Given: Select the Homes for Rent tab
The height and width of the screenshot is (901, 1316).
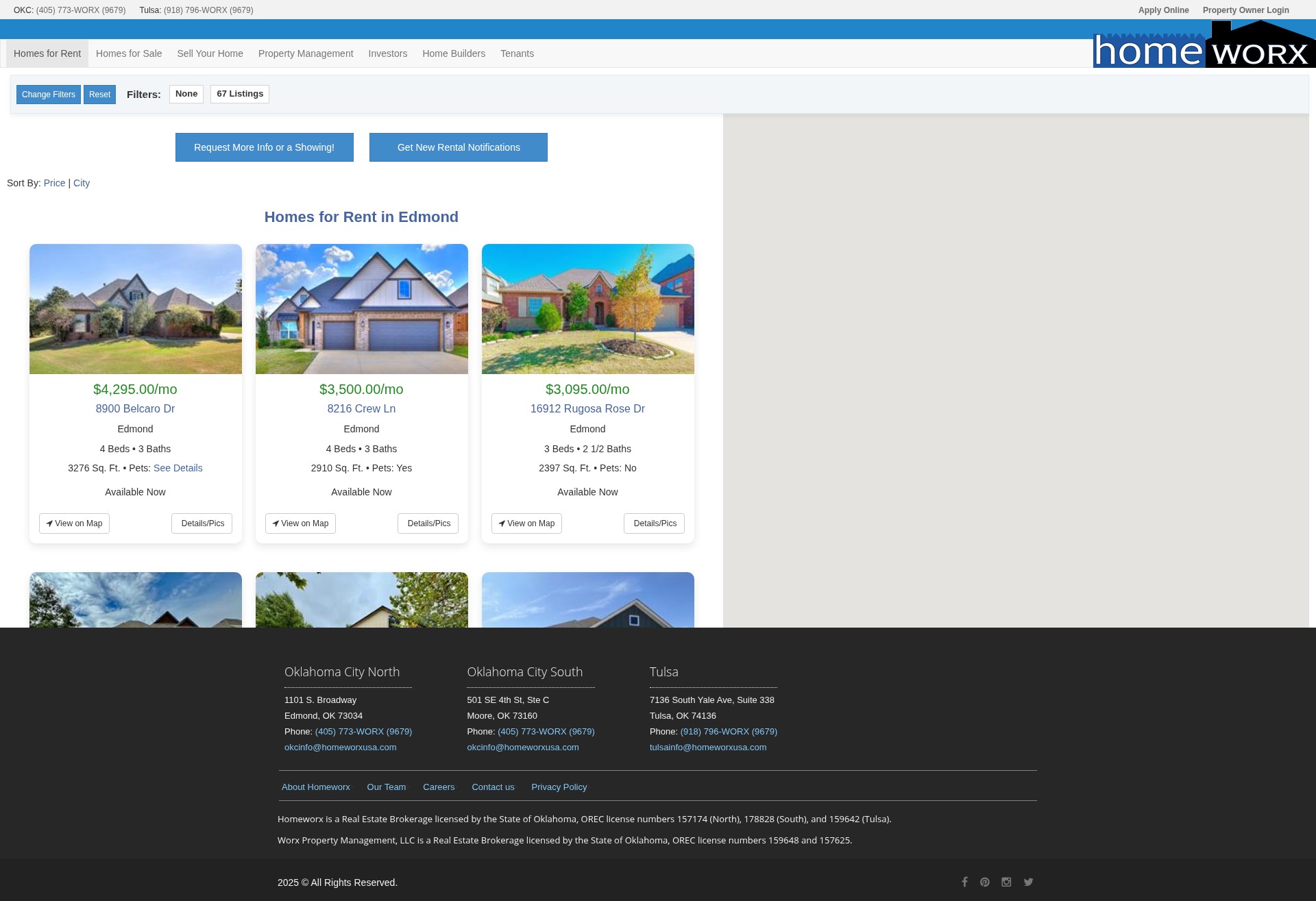Looking at the screenshot, I should click(x=47, y=53).
